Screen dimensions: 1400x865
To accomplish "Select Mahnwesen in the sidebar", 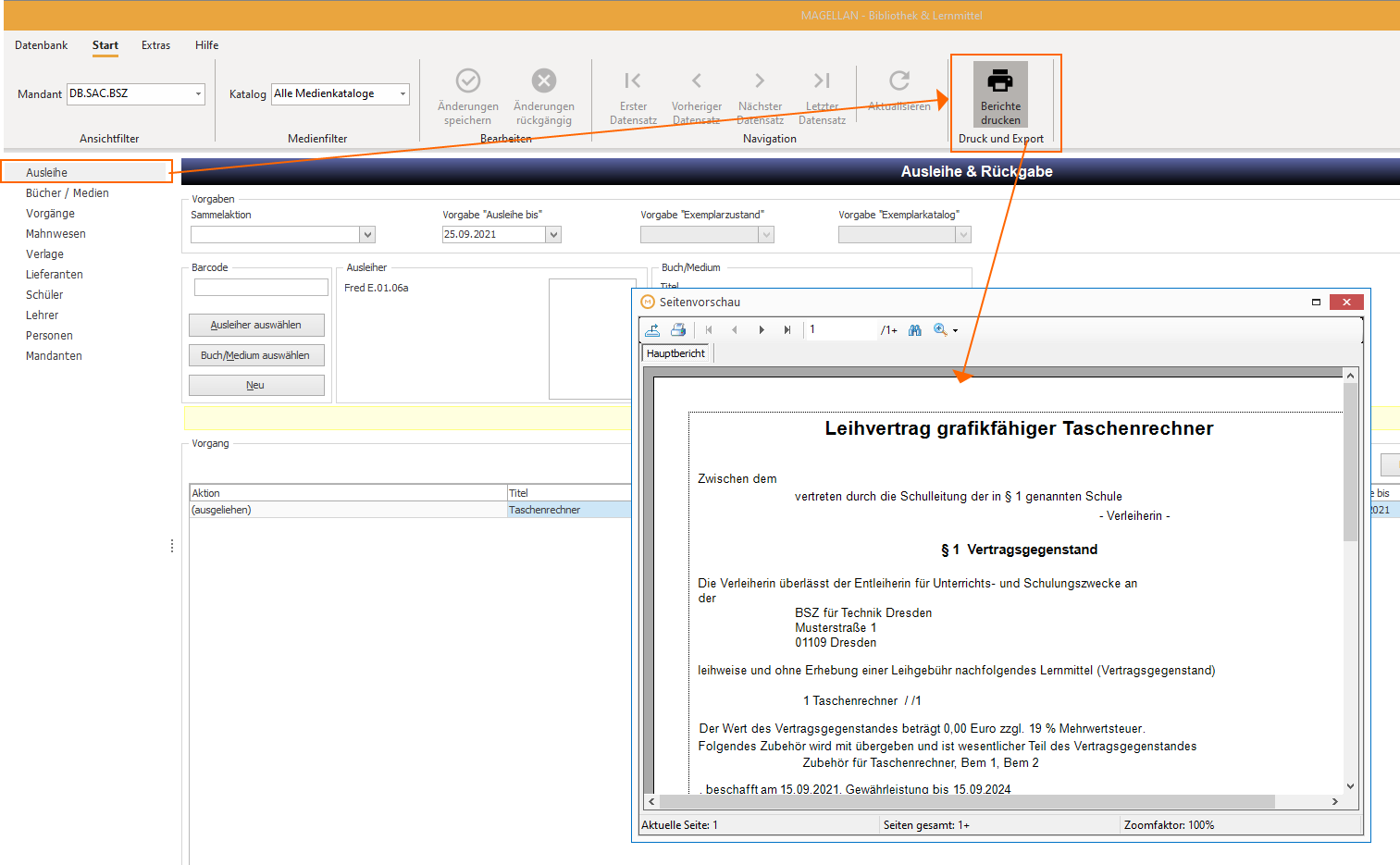I will click(56, 234).
